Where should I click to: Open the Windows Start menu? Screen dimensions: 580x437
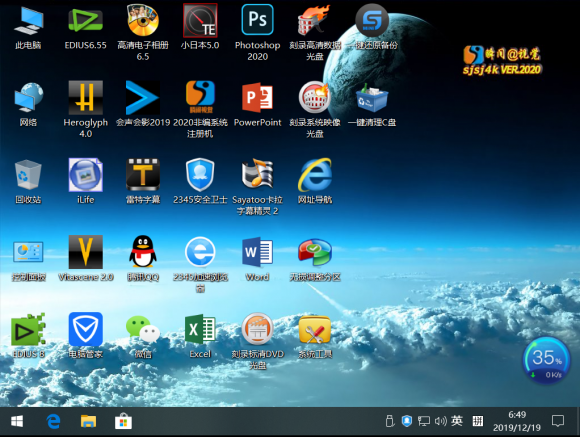point(17,421)
